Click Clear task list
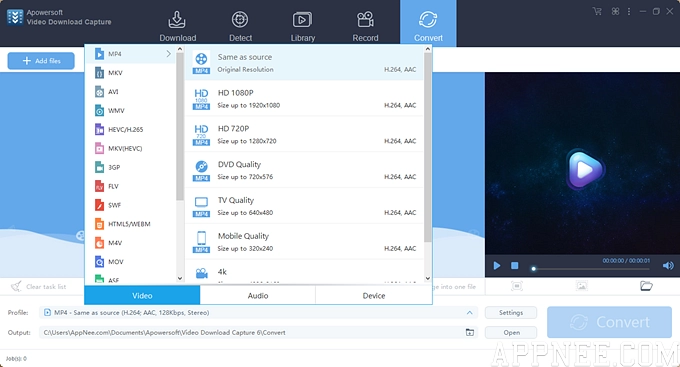Viewport: 680px width, 367px height. tap(39, 286)
